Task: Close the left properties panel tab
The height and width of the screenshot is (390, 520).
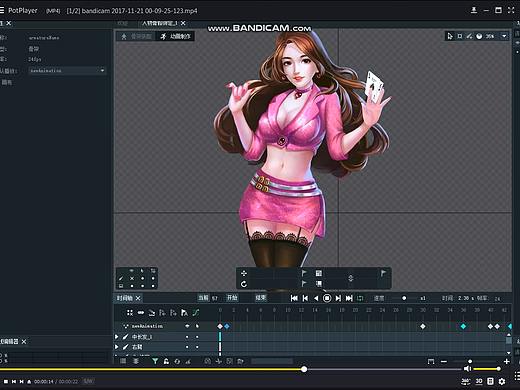Action: pyautogui.click(x=9, y=23)
